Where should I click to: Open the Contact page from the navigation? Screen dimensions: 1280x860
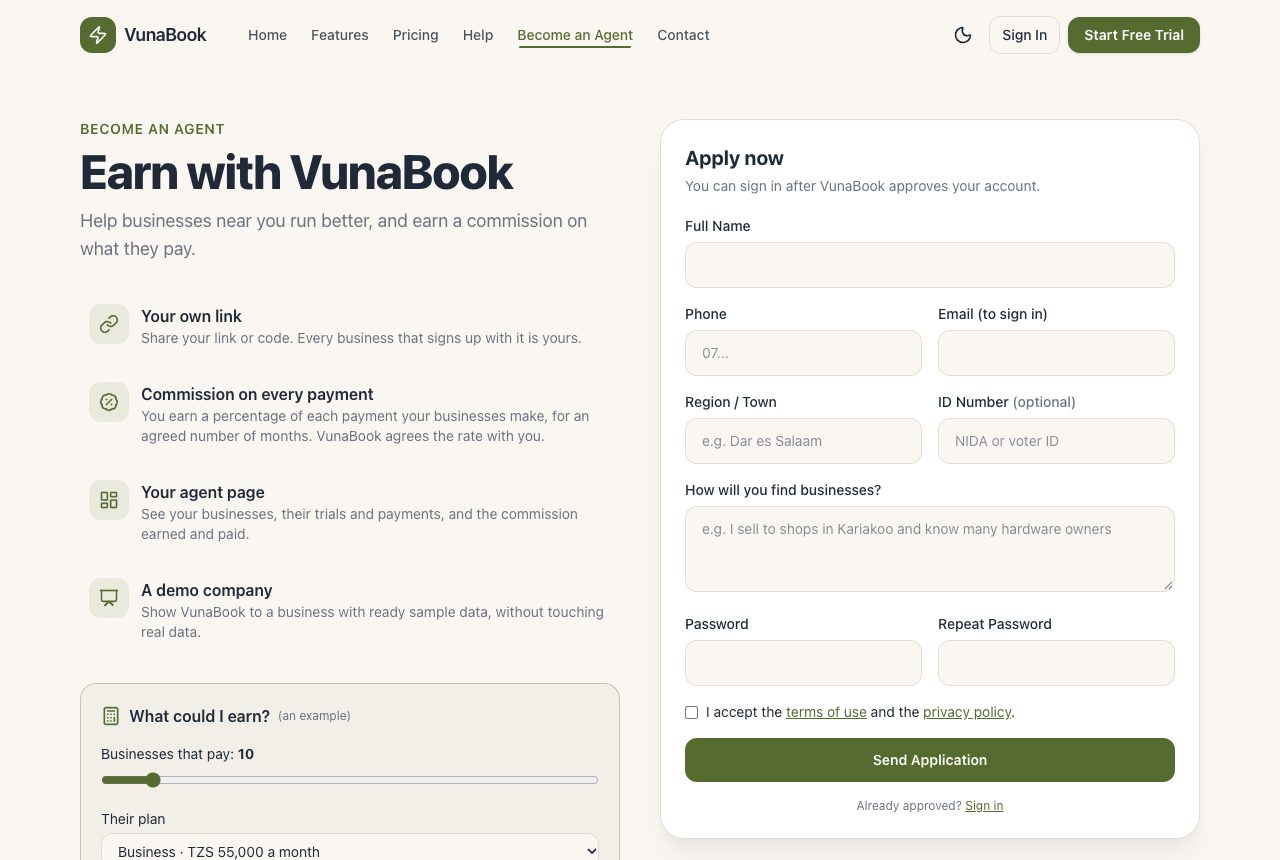683,35
